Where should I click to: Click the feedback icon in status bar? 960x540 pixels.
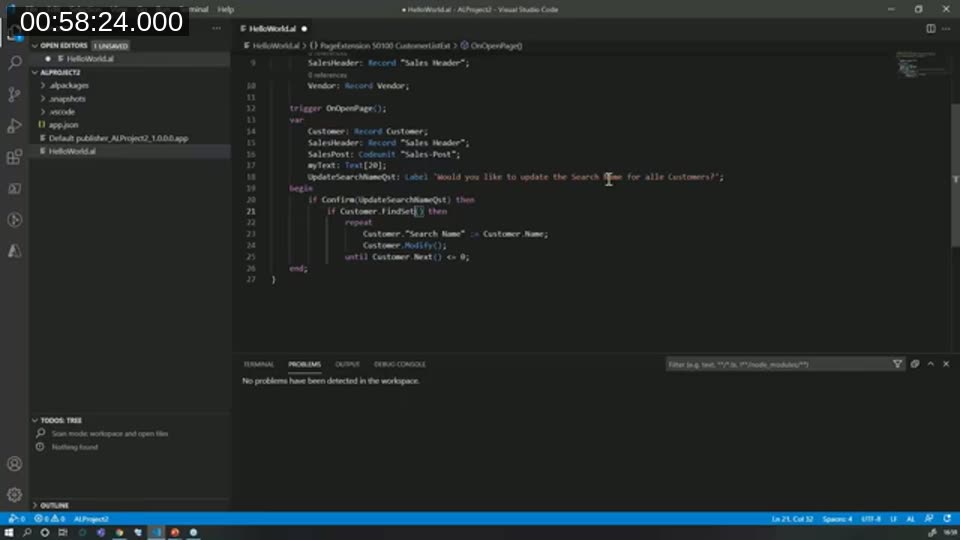coord(929,519)
